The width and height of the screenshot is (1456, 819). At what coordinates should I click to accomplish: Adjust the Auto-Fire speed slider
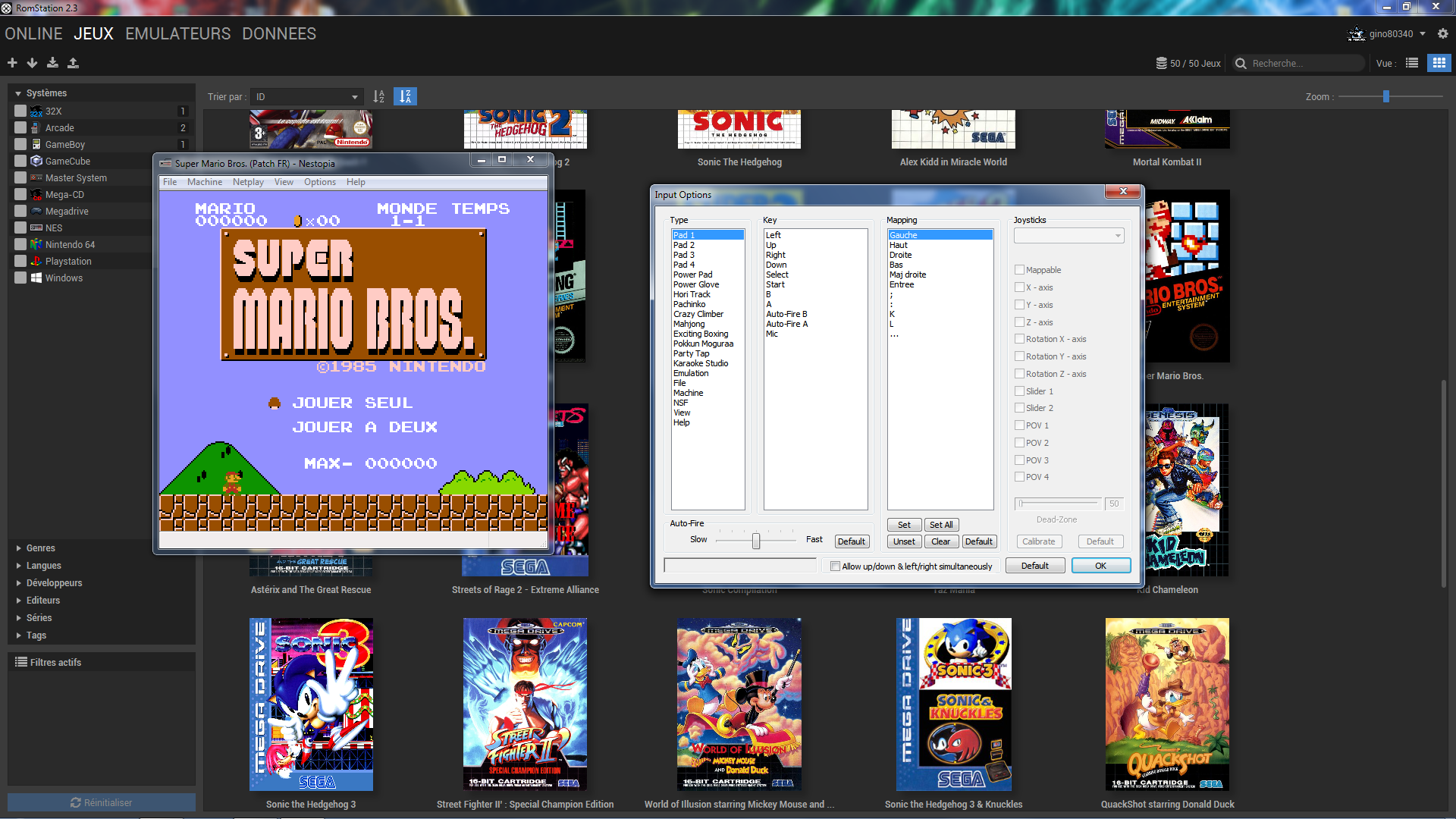[x=756, y=540]
